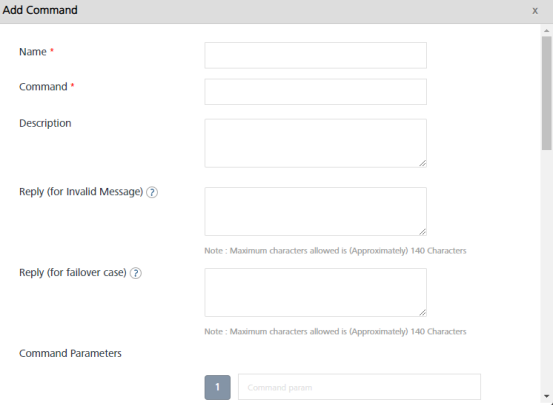Open help icon beside Reply (for failover case)
This screenshot has width=553, height=405.
pyautogui.click(x=135, y=273)
